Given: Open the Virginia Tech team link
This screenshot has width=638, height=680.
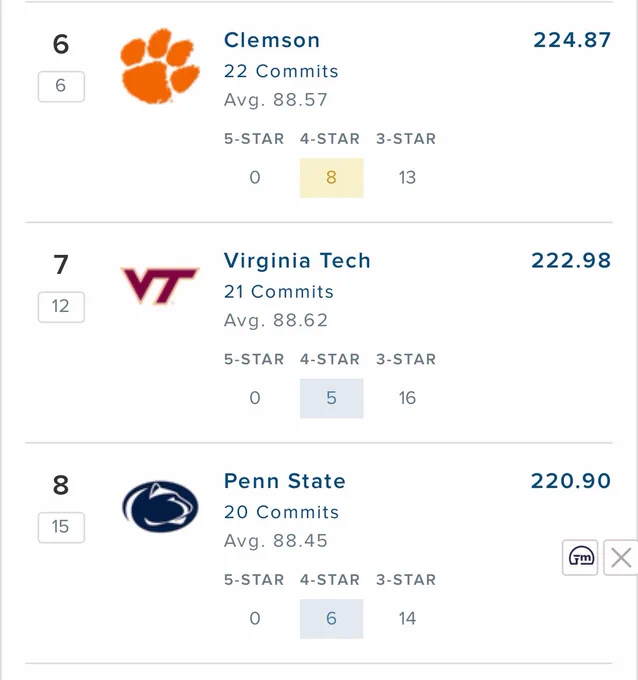Looking at the screenshot, I should pyautogui.click(x=297, y=261).
